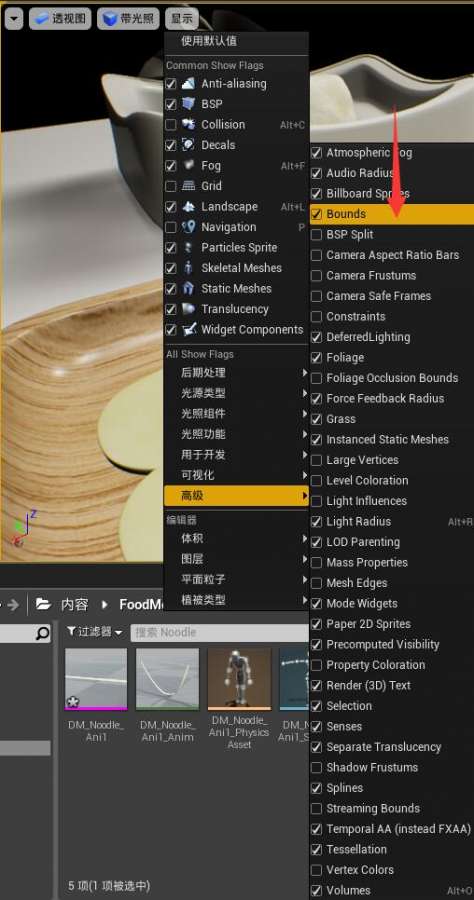Viewport: 474px width, 900px height.
Task: Open the viewport options dropdown arrow
Action: click(13, 18)
